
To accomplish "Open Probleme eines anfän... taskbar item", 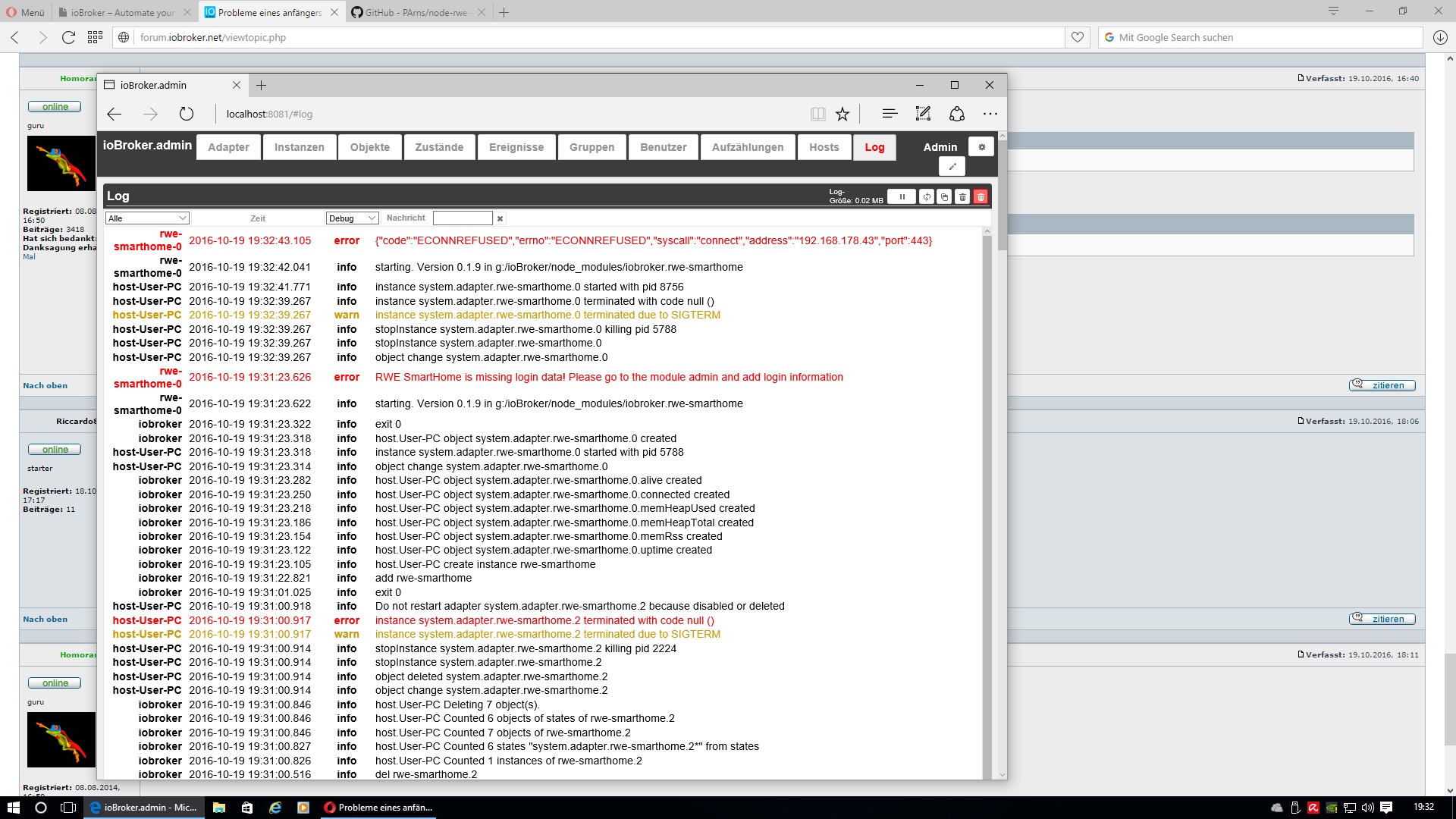I will (378, 808).
